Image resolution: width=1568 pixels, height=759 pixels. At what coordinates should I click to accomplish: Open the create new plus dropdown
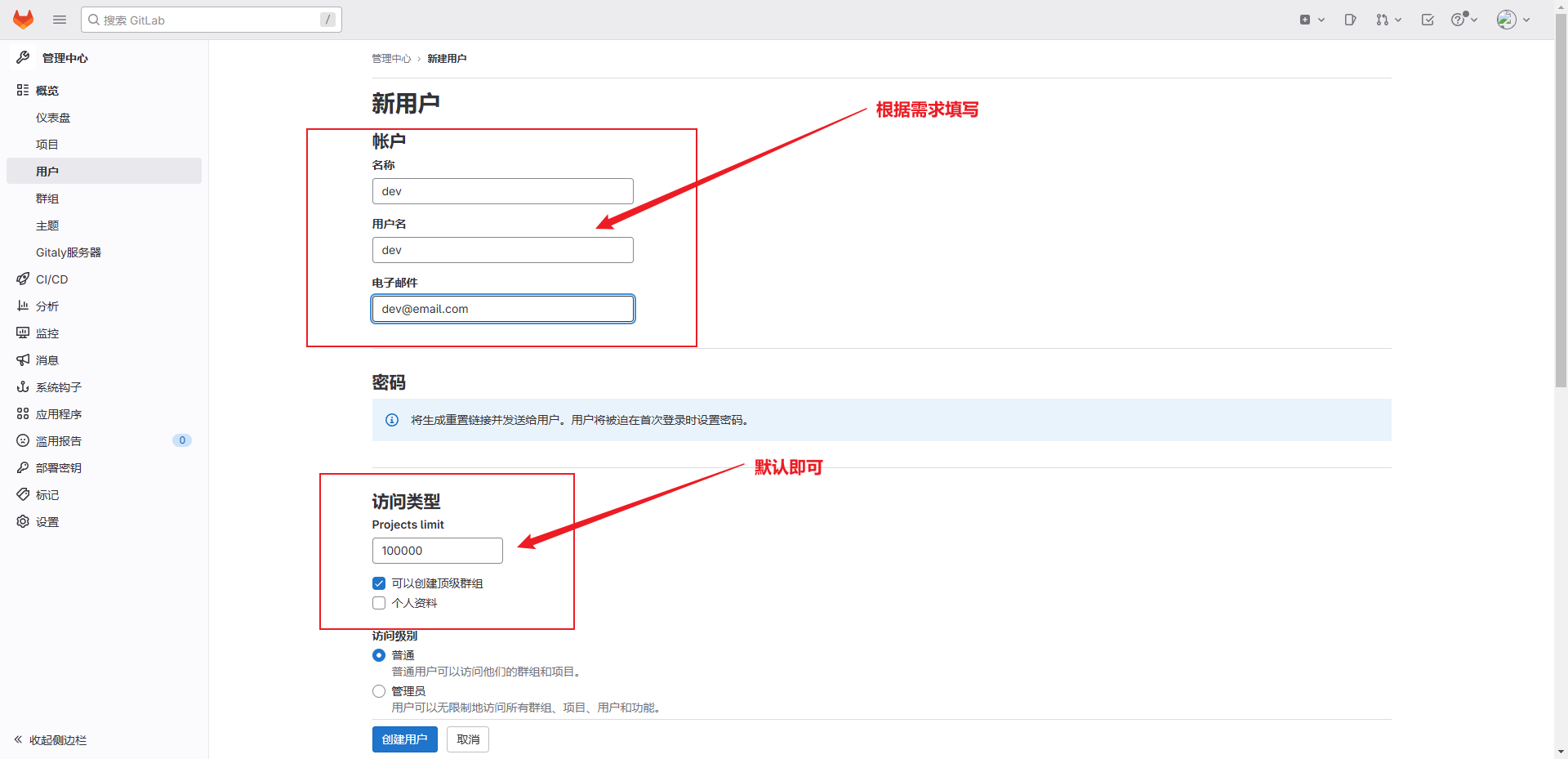tap(1312, 20)
